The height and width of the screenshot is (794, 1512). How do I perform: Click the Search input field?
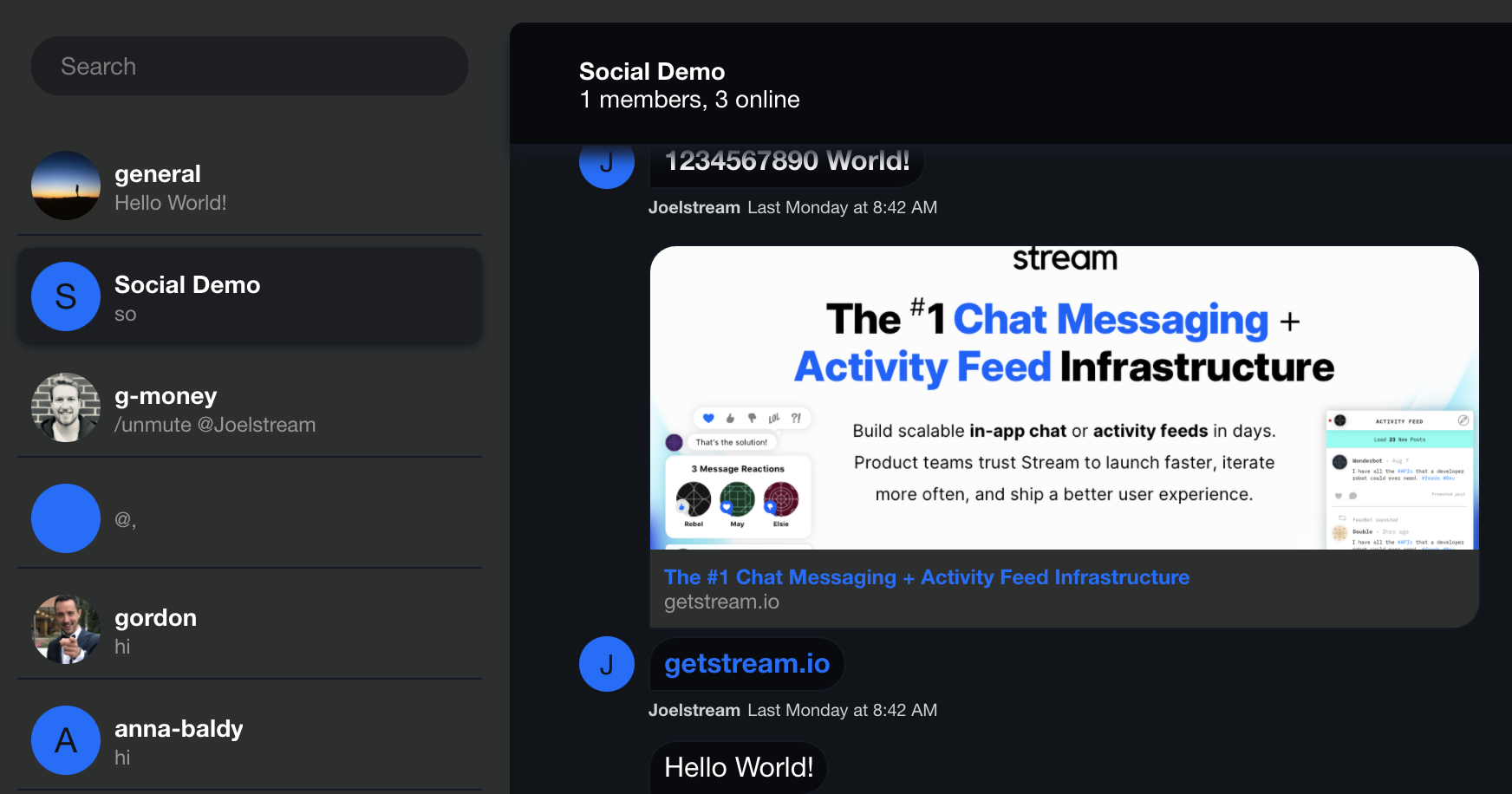point(249,66)
